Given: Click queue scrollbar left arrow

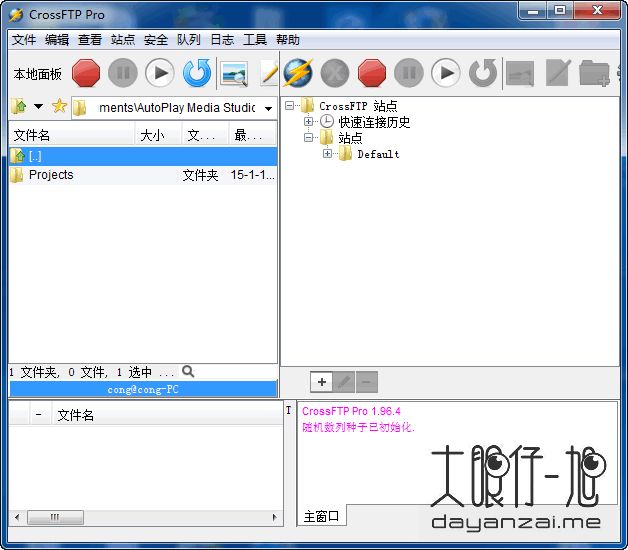Looking at the screenshot, I should click(17, 517).
